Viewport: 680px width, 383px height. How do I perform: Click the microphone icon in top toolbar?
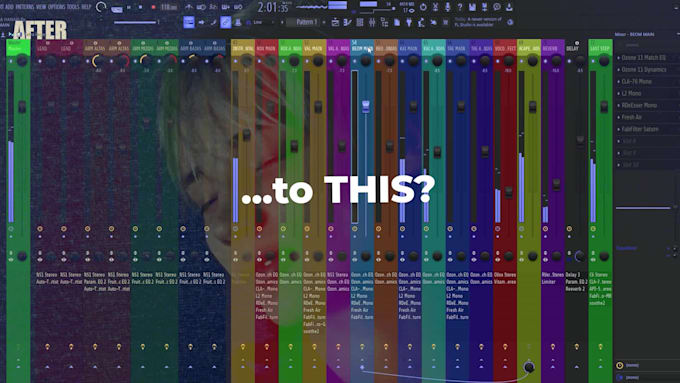click(448, 7)
